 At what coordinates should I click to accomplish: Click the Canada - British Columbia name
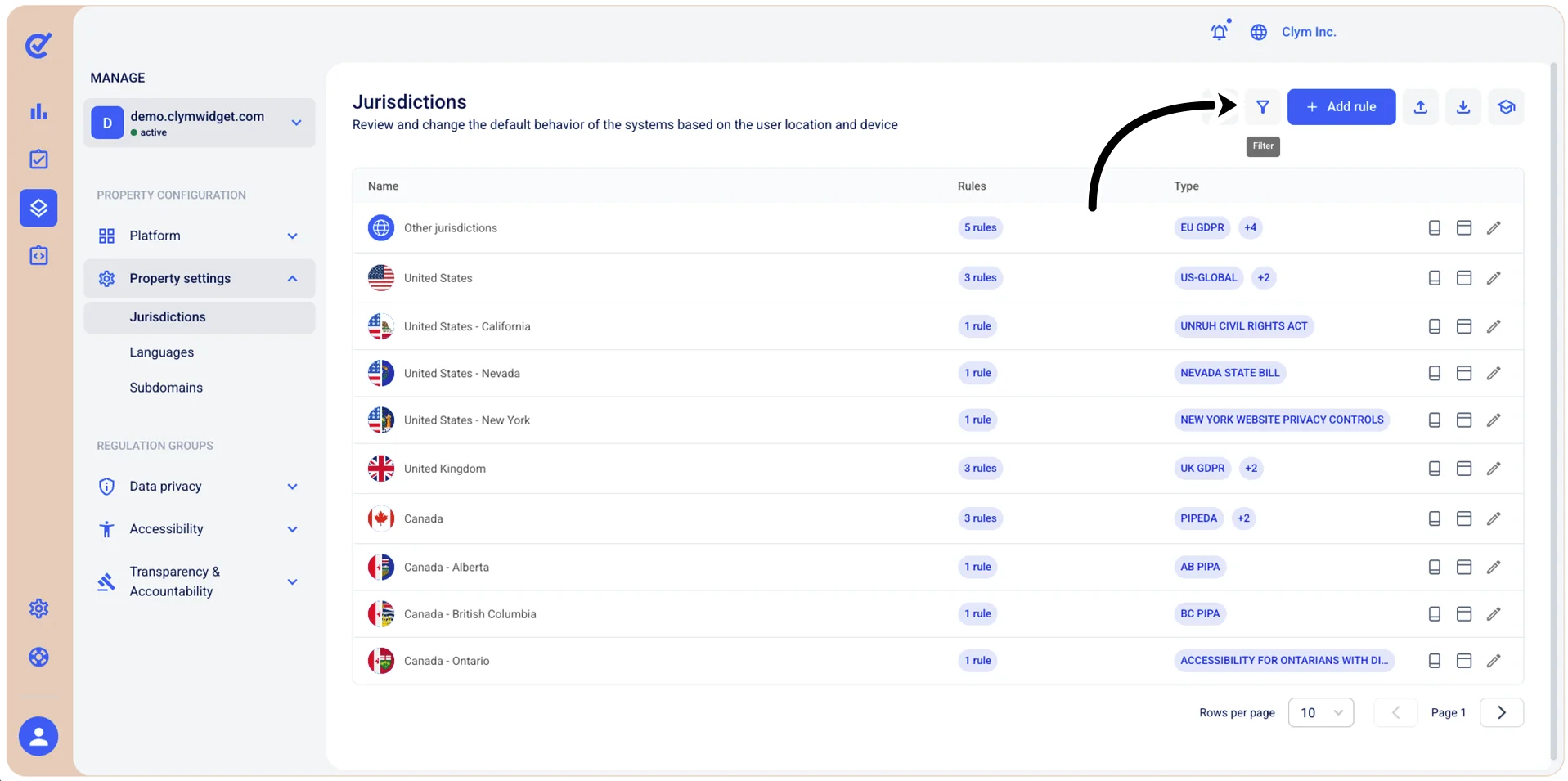tap(470, 614)
